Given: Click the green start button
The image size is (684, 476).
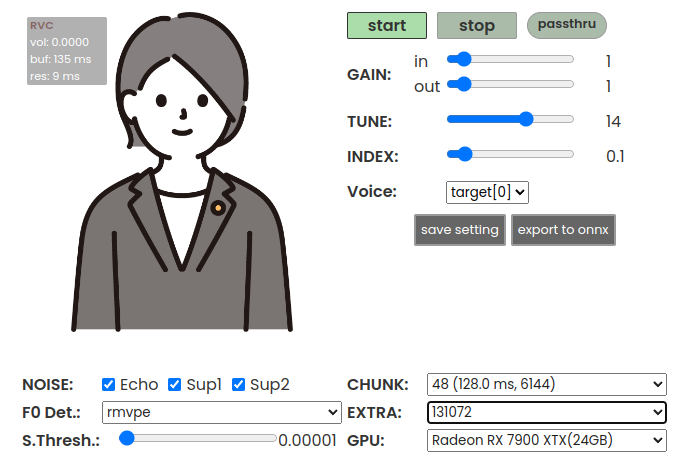Looking at the screenshot, I should (386, 26).
